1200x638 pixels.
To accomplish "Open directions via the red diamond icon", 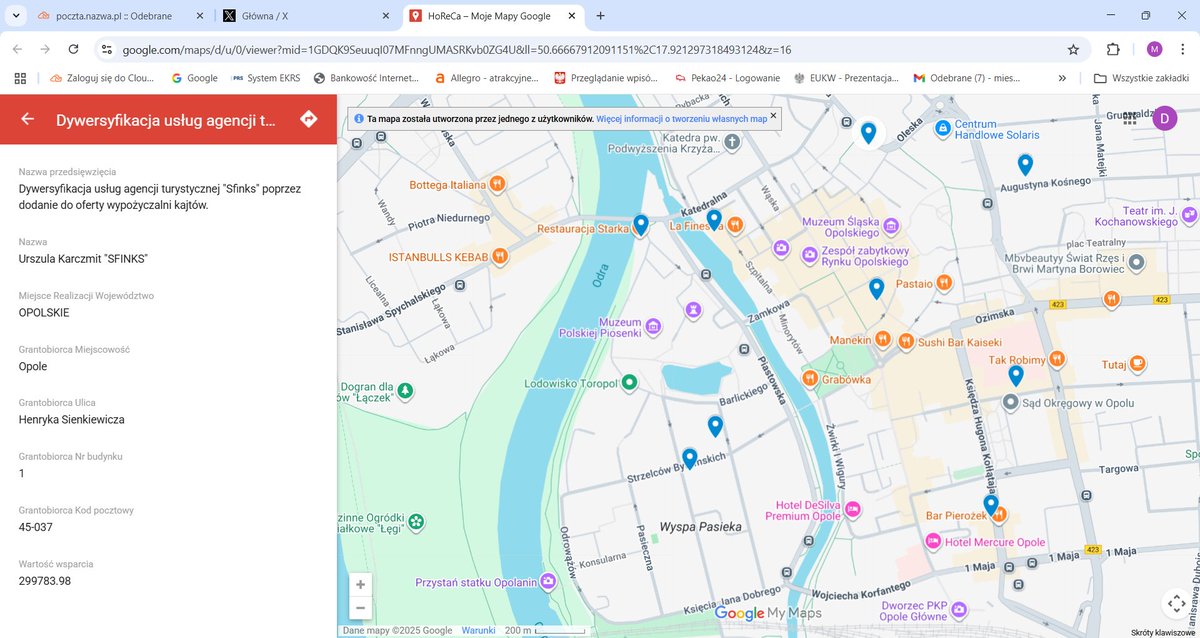I will 308,119.
